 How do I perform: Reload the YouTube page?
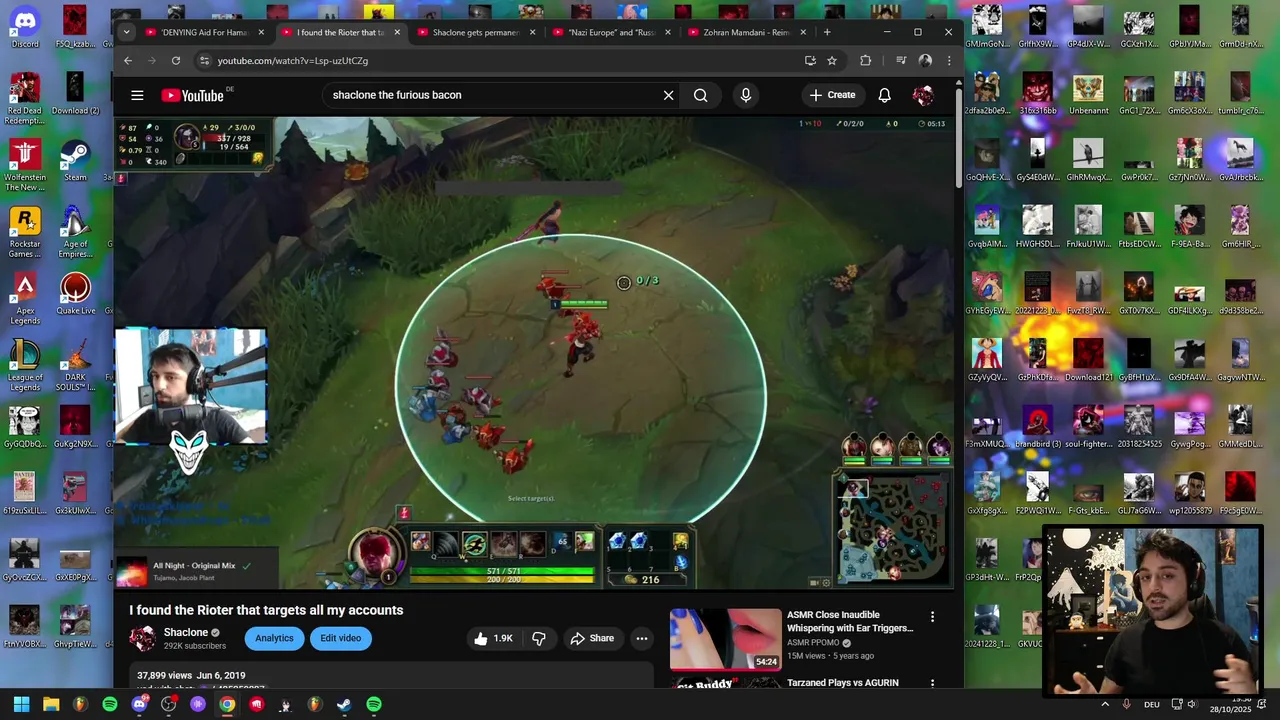(x=176, y=60)
